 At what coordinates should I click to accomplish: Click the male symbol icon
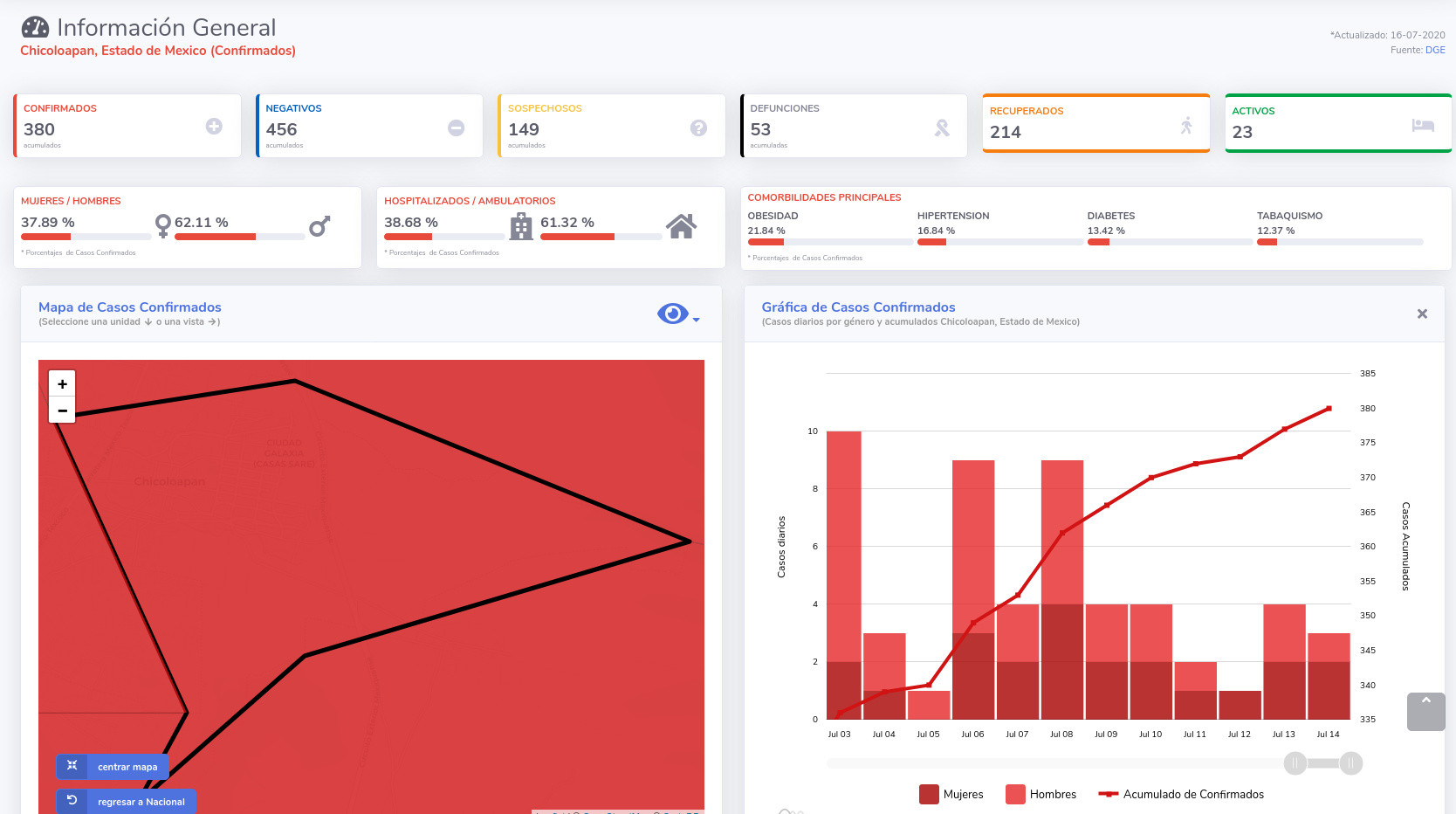pos(319,226)
